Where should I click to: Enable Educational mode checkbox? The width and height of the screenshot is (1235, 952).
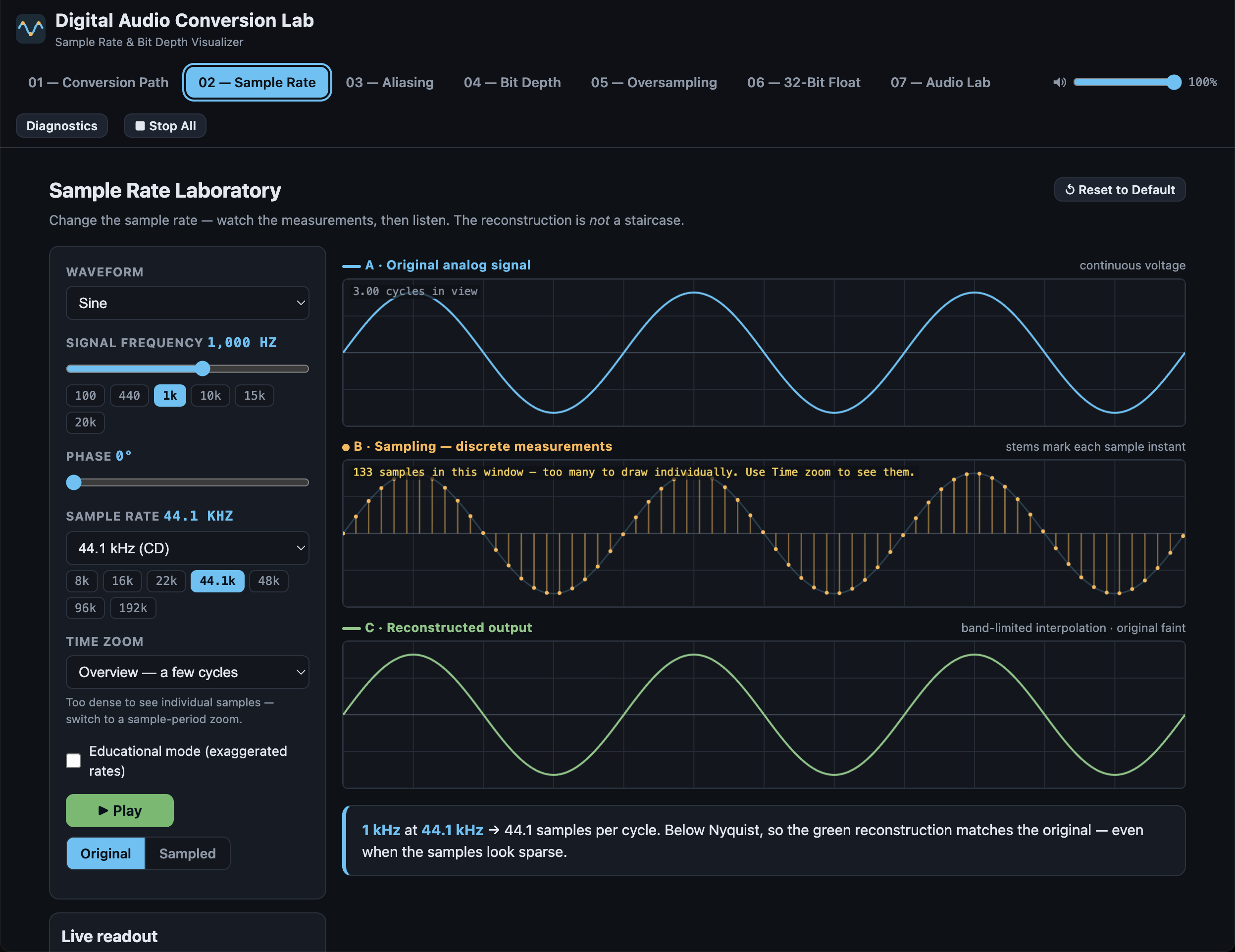73,760
